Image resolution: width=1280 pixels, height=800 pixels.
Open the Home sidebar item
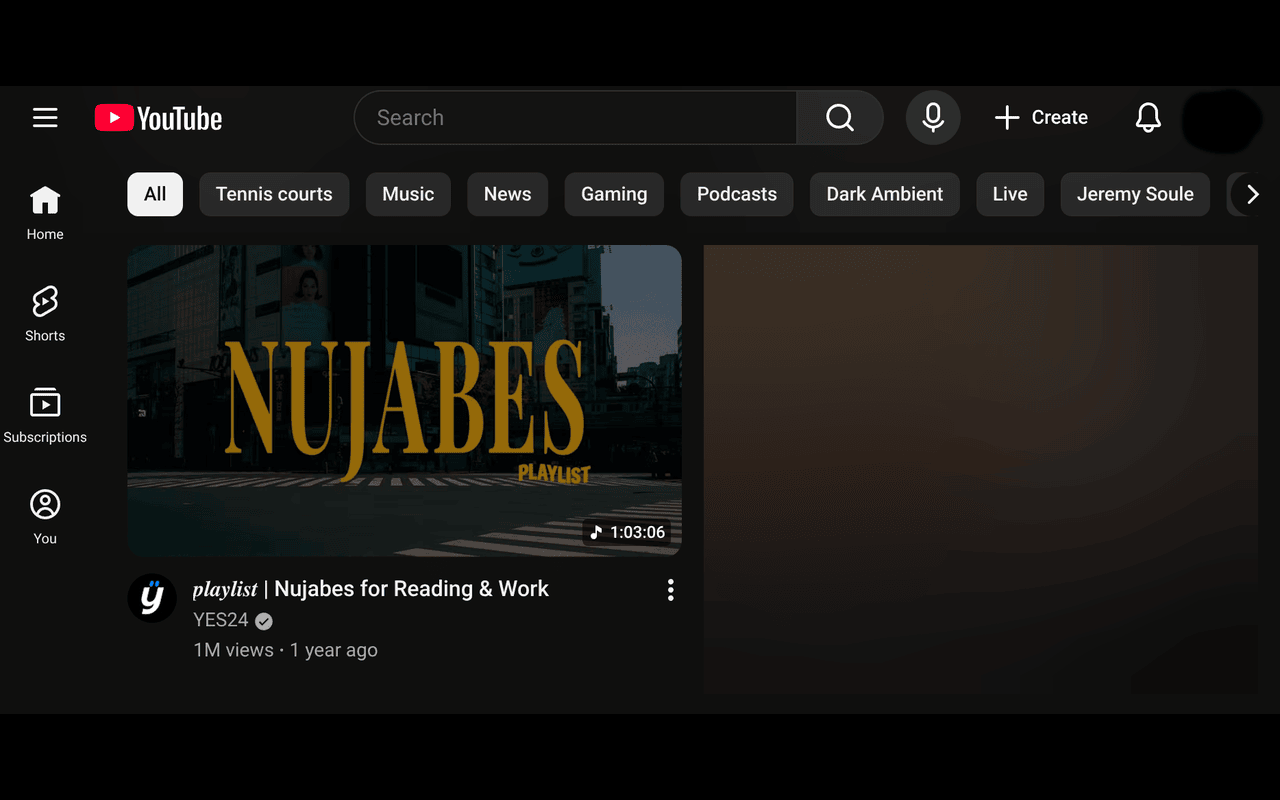45,213
